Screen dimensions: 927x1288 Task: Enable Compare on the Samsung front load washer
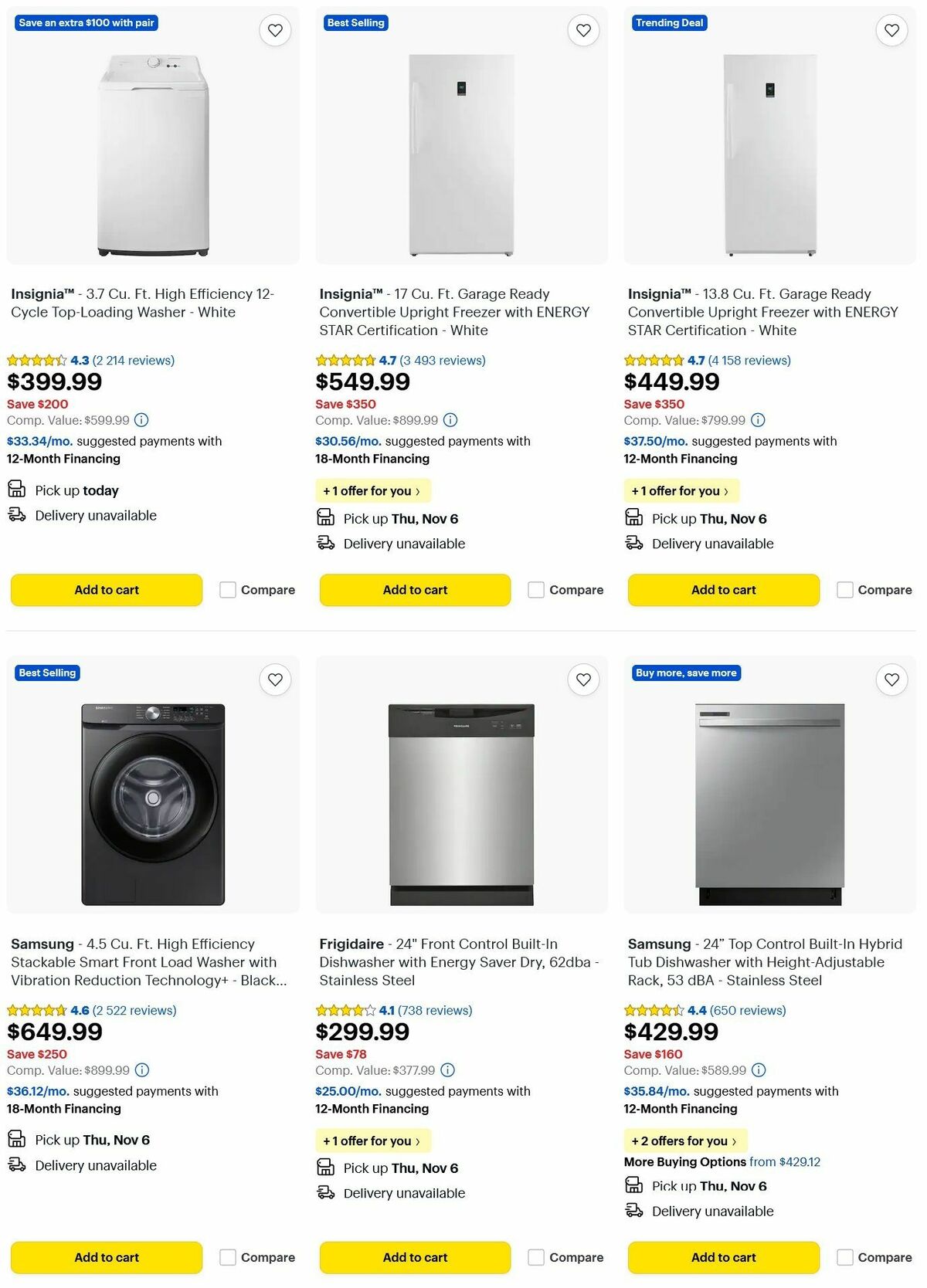click(227, 1258)
